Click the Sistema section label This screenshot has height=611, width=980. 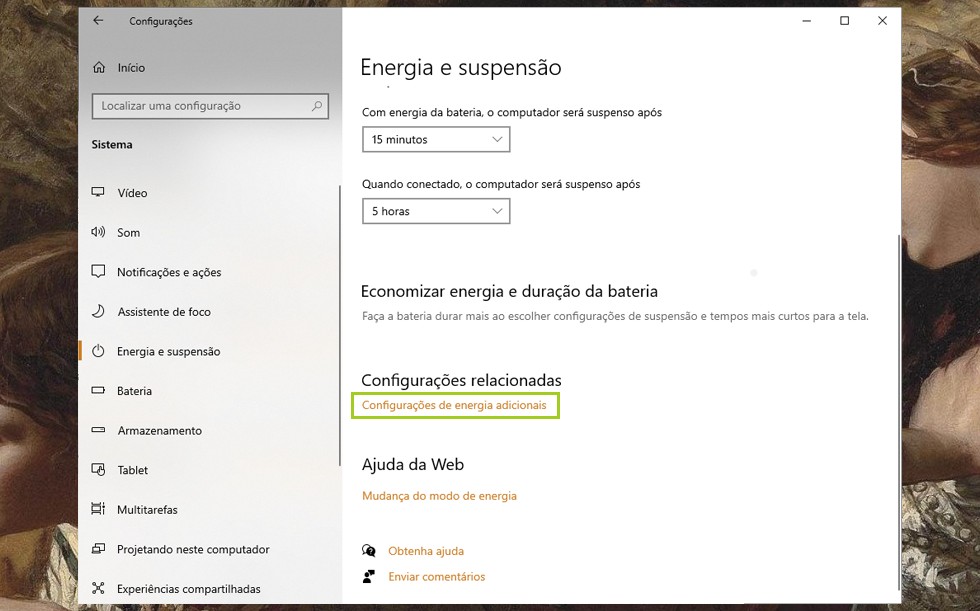click(112, 144)
